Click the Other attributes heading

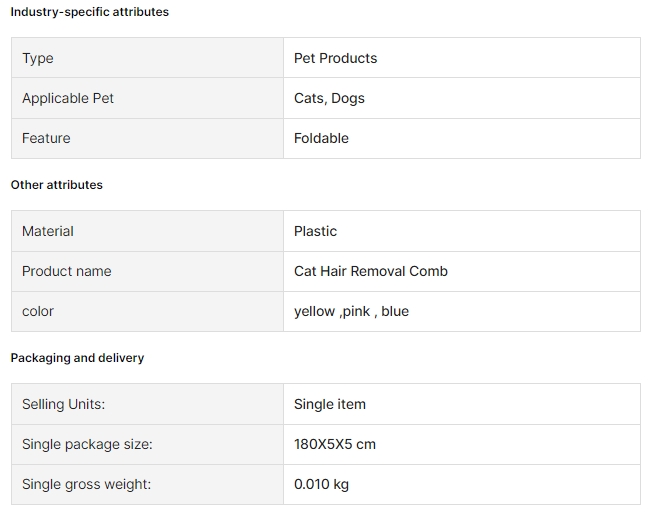pos(57,185)
